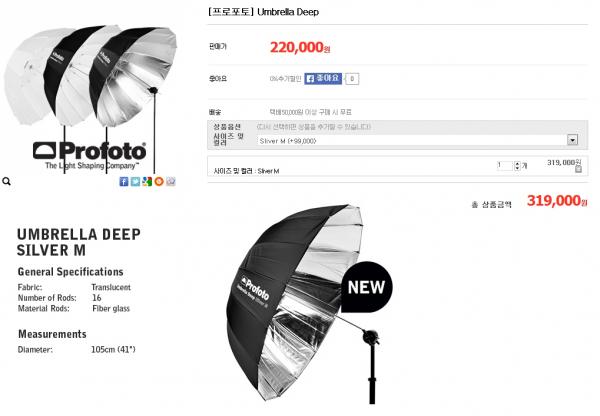Increase quantity with the up arrow
Image resolution: width=600 pixels, height=416 pixels.
(517, 163)
